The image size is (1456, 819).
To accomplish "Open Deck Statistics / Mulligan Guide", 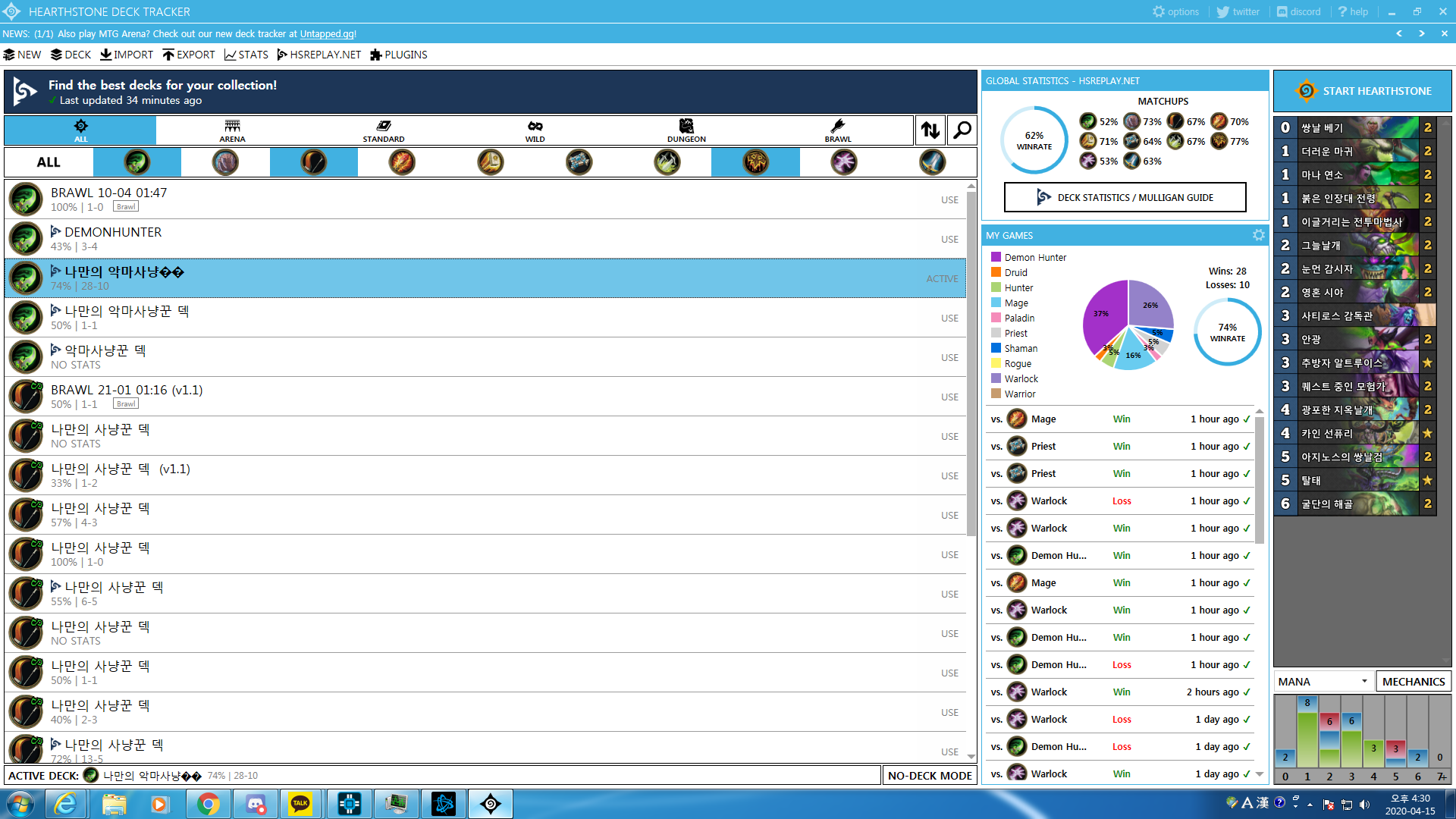I will [1125, 197].
